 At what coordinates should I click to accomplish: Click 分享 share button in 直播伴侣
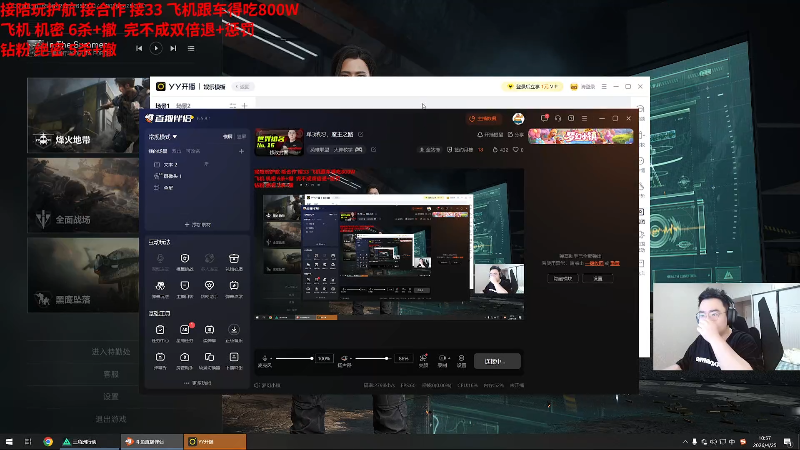[x=516, y=135]
